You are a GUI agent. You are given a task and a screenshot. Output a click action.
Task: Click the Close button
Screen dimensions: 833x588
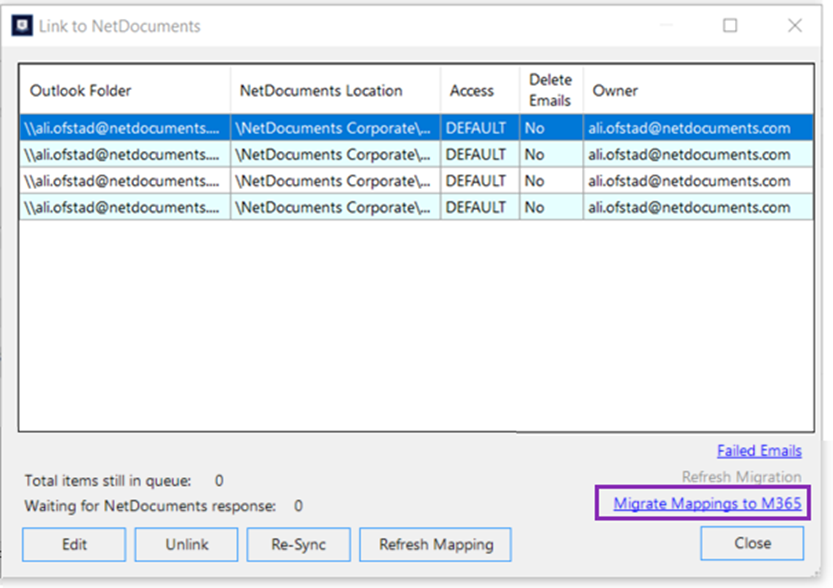click(751, 543)
